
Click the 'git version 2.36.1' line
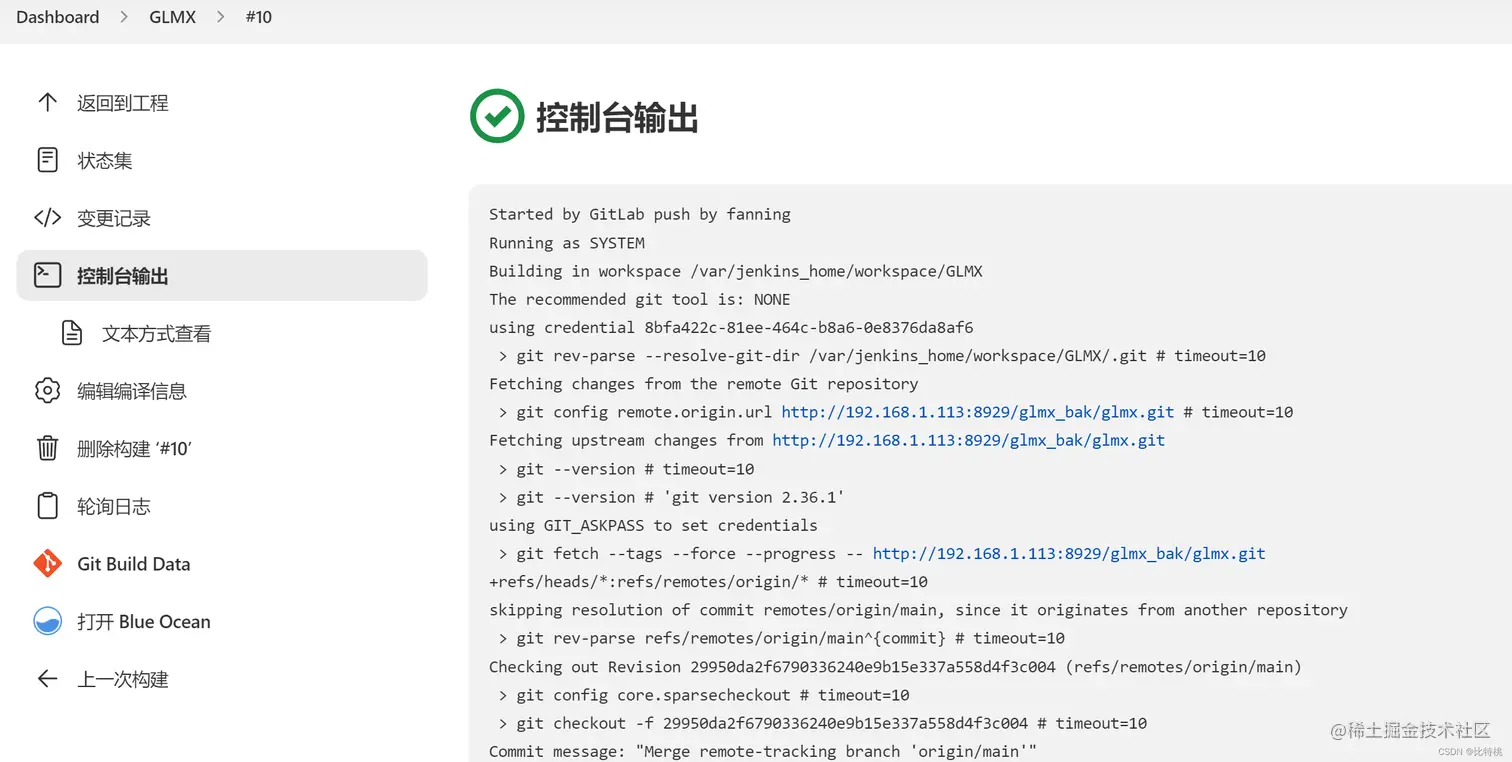pyautogui.click(x=672, y=497)
